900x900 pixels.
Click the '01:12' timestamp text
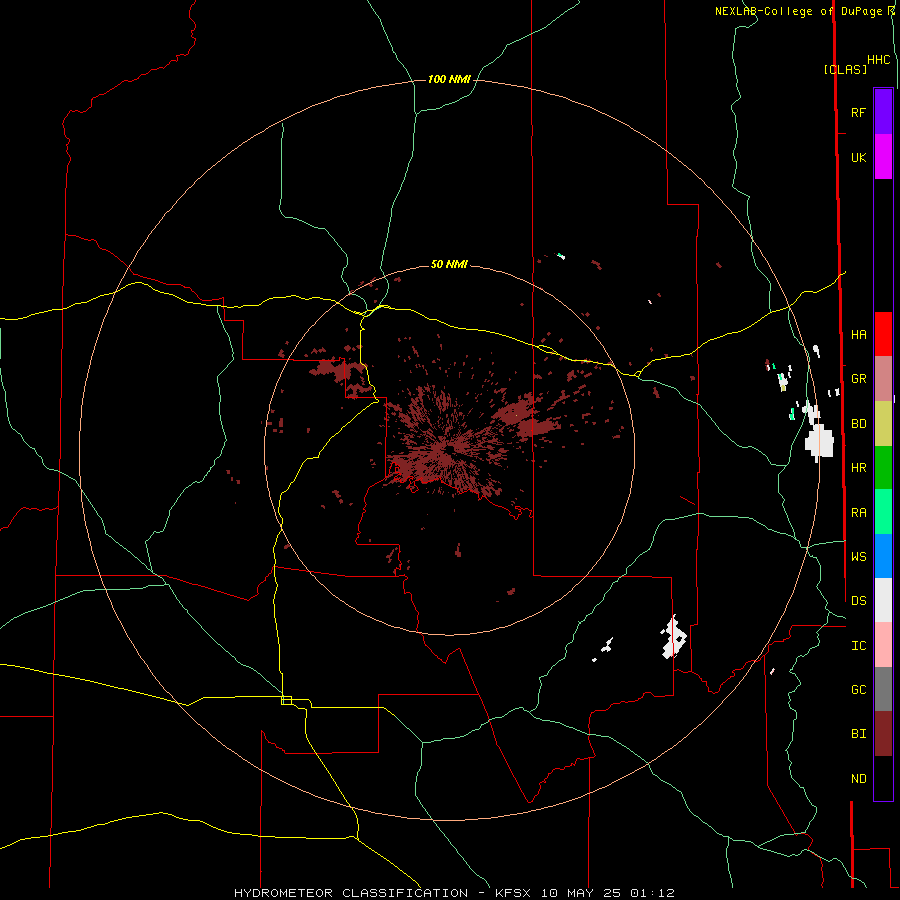coord(652,893)
